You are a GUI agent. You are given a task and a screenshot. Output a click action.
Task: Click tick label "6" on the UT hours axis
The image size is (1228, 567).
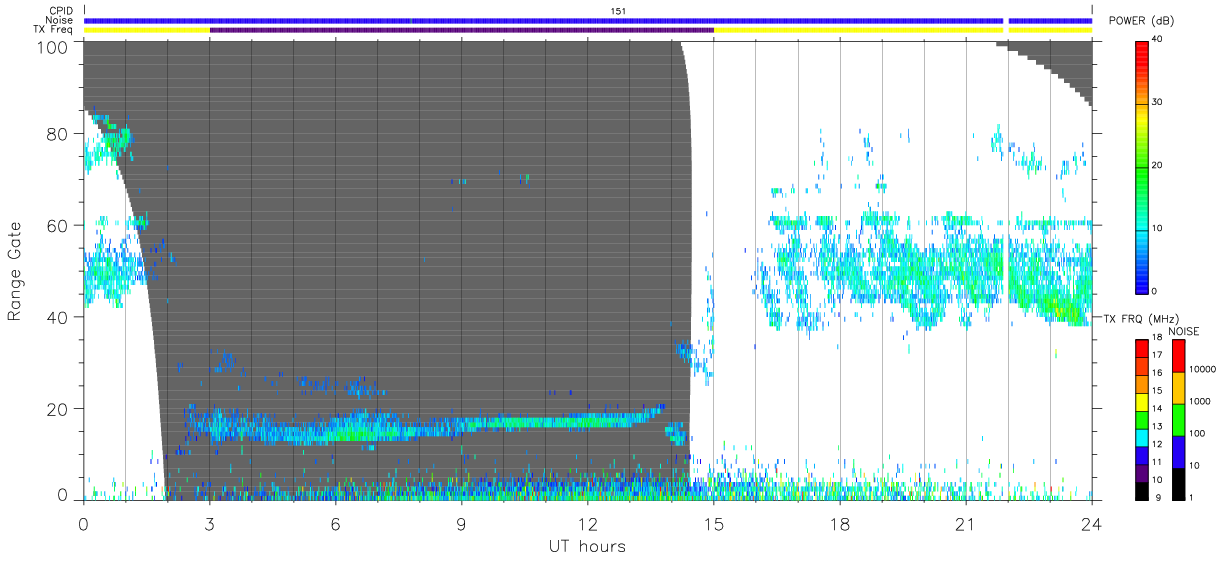click(x=335, y=523)
